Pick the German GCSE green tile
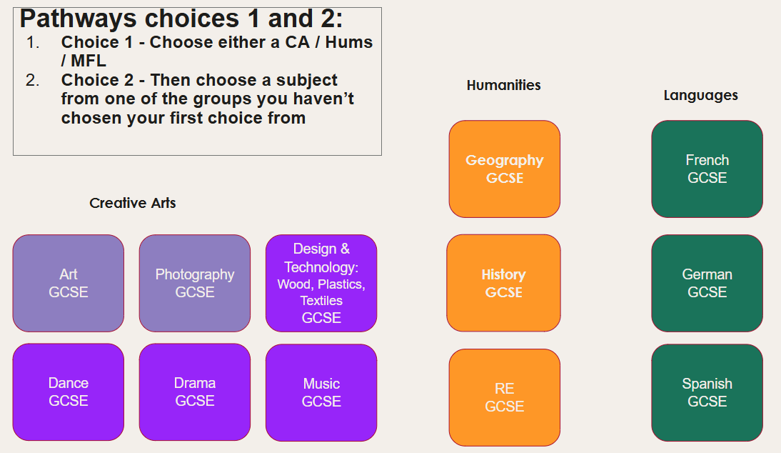 pos(707,283)
